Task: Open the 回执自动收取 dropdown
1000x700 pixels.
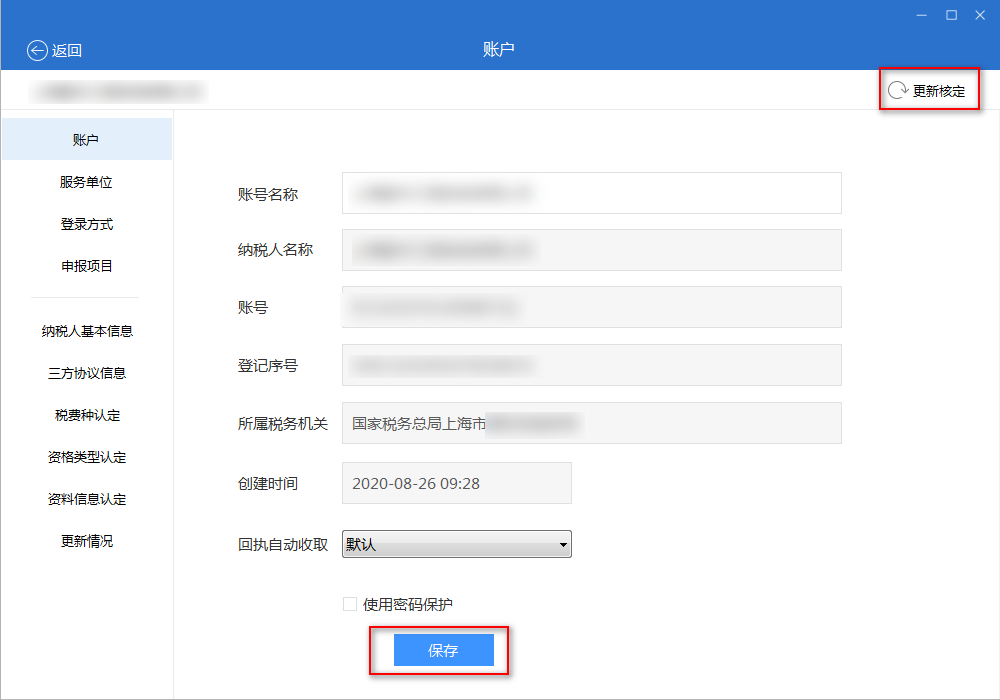Action: tap(457, 545)
